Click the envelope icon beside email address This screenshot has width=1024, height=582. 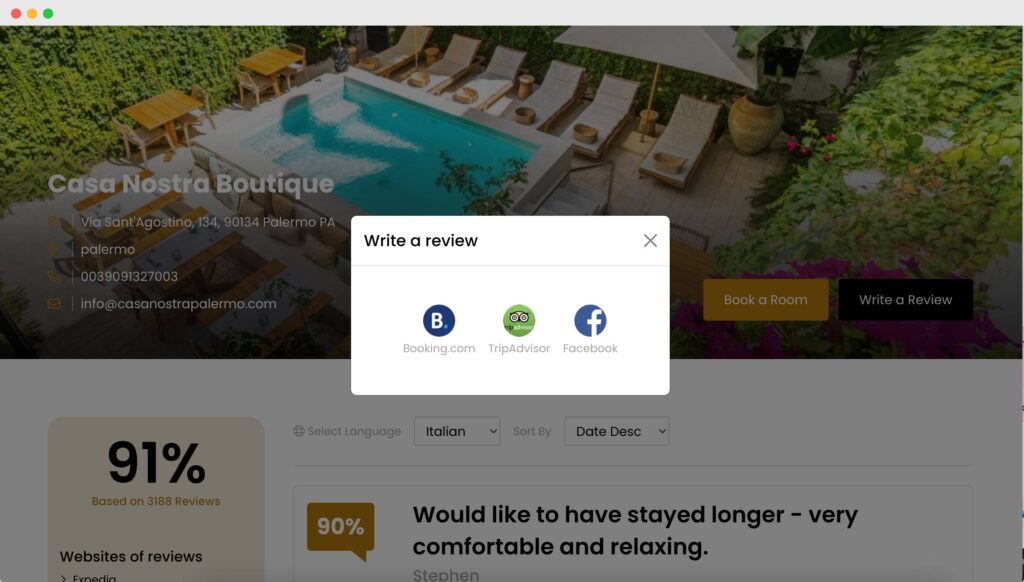tap(54, 304)
